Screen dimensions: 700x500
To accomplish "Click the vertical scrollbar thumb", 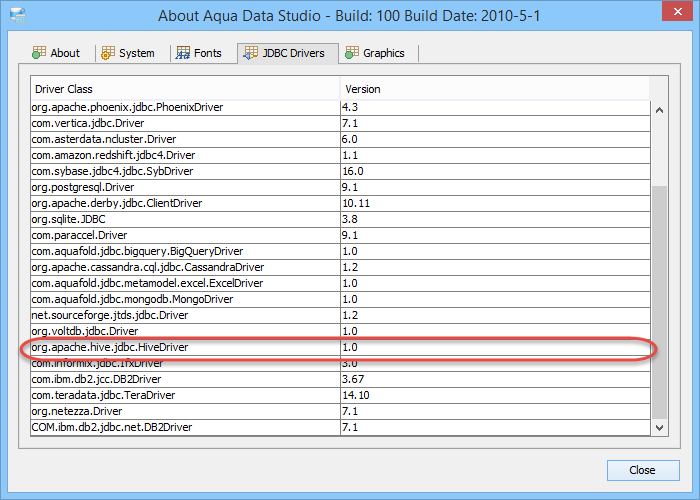I will point(659,303).
